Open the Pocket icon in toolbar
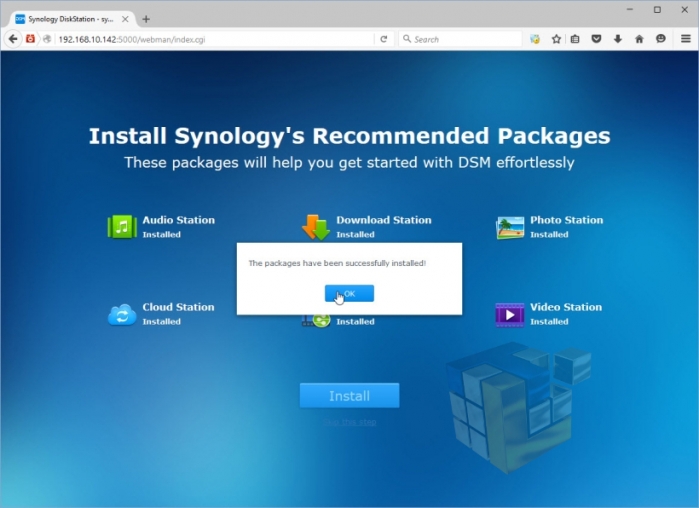 596,39
